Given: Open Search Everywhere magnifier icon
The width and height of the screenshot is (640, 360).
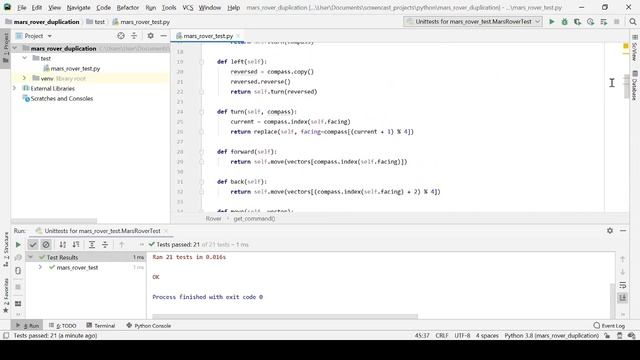Looking at the screenshot, I should click(x=633, y=22).
